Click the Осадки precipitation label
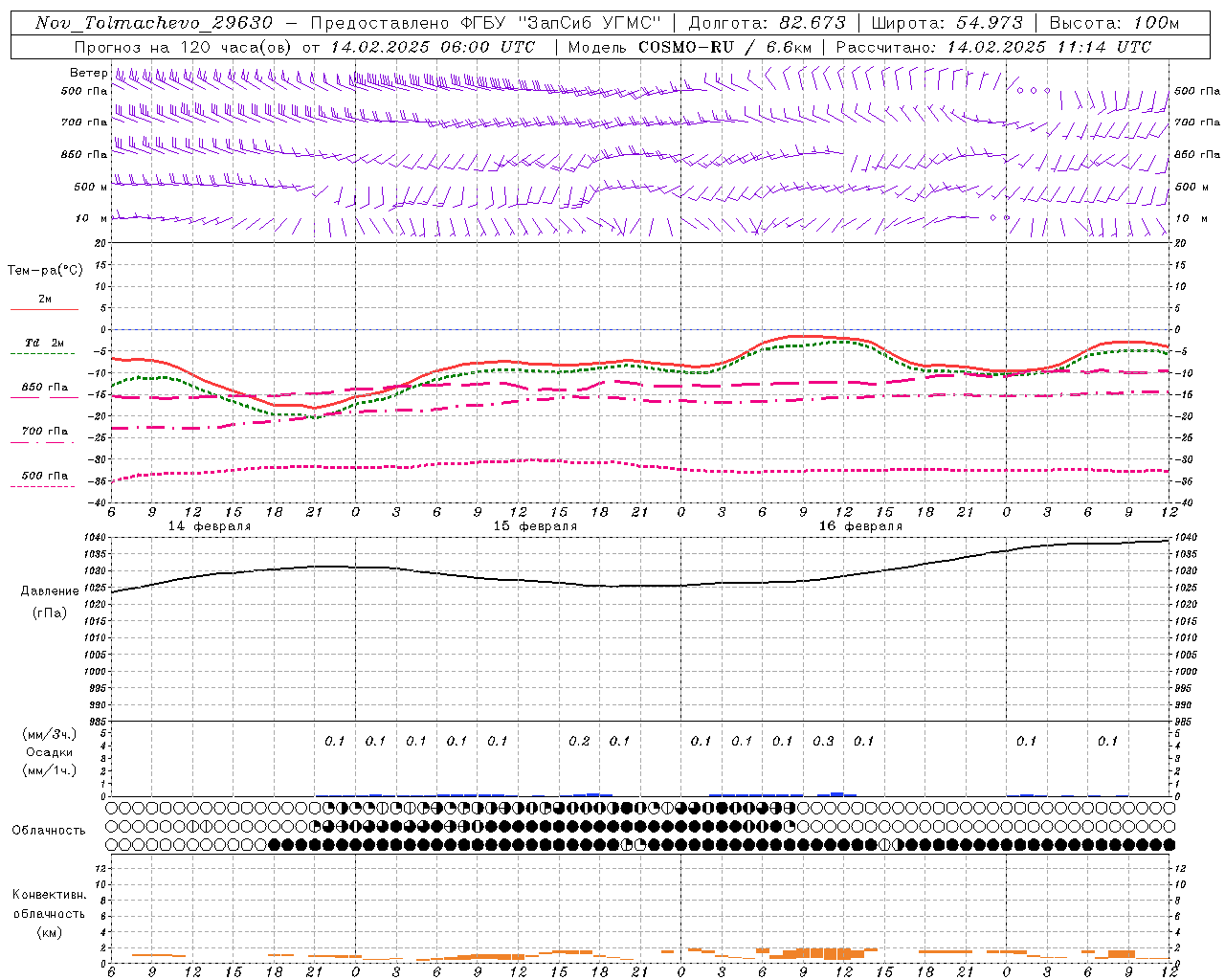The image size is (1225, 980). coord(50,752)
